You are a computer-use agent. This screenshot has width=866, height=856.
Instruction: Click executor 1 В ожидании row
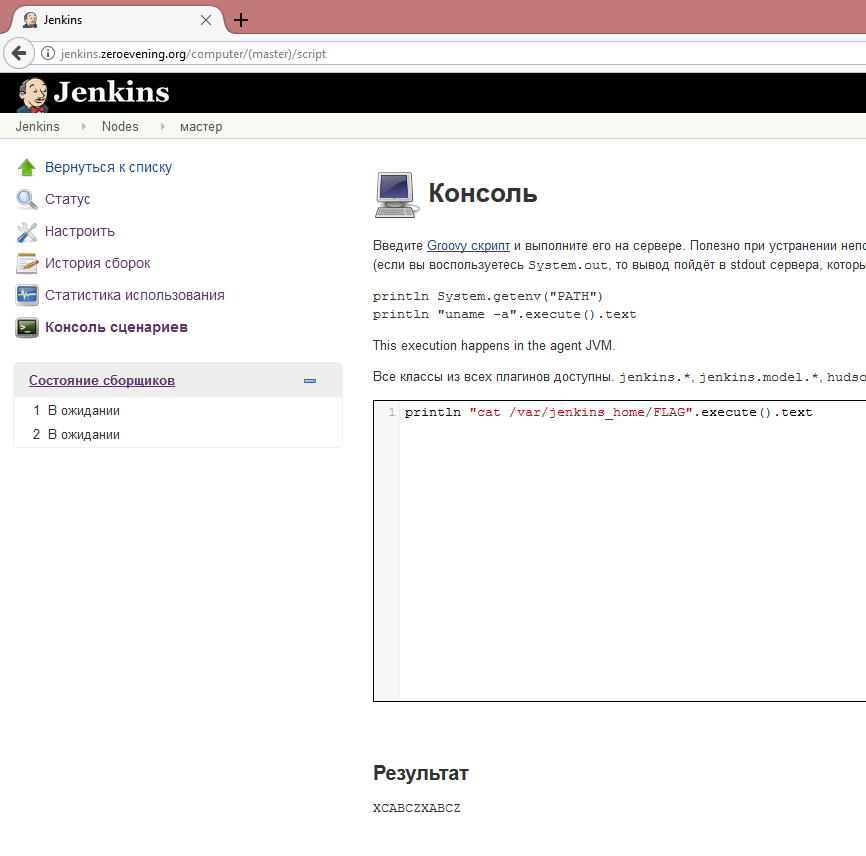(178, 410)
